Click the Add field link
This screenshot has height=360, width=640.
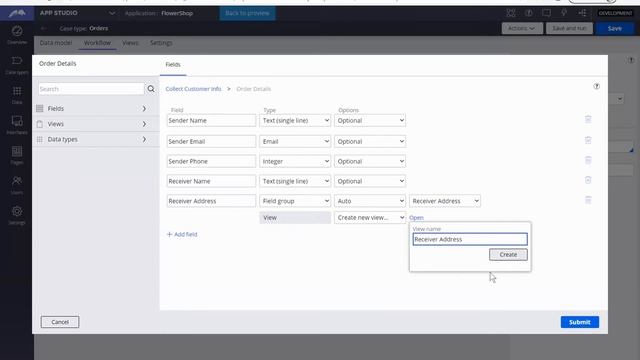pyautogui.click(x=182, y=234)
